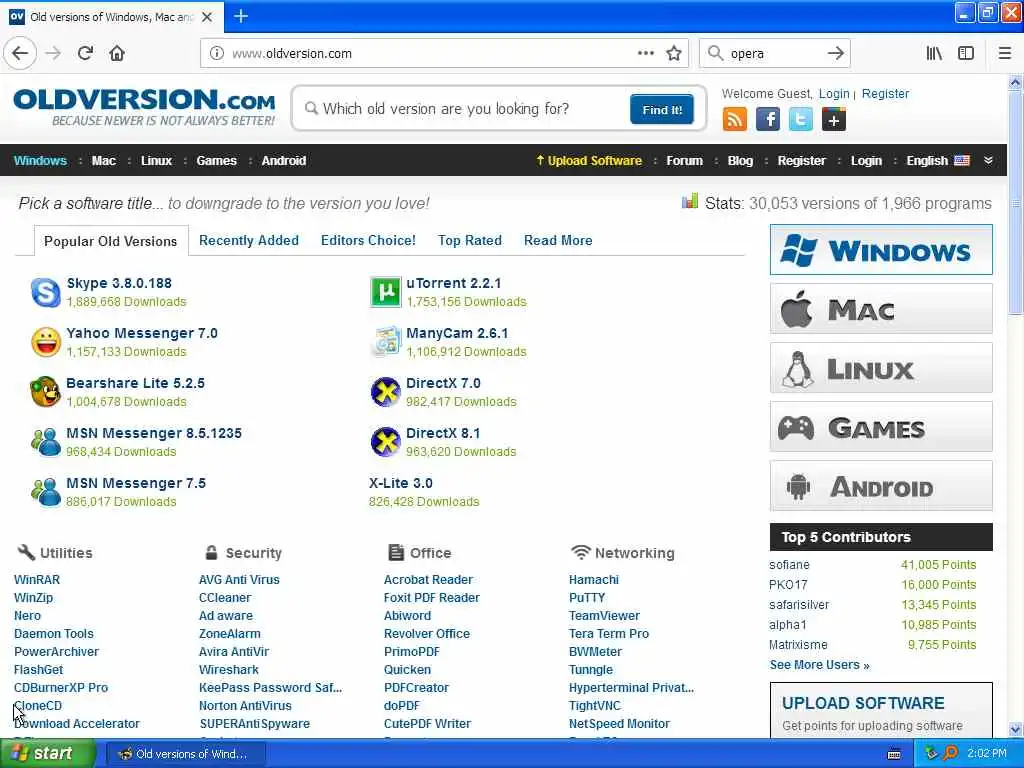Click the Yahoo Messenger smiley icon
This screenshot has width=1024, height=768.
pyautogui.click(x=46, y=342)
